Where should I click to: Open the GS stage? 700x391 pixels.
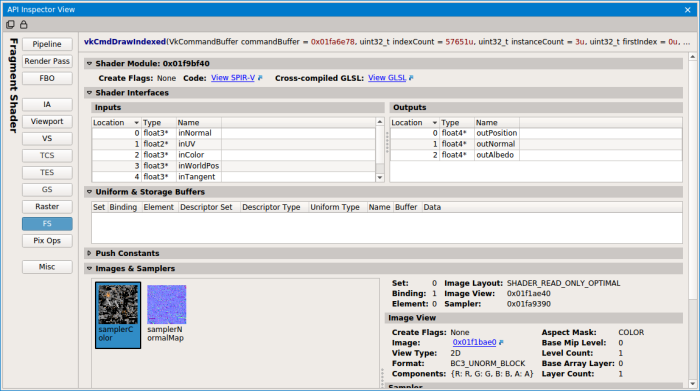(x=47, y=190)
